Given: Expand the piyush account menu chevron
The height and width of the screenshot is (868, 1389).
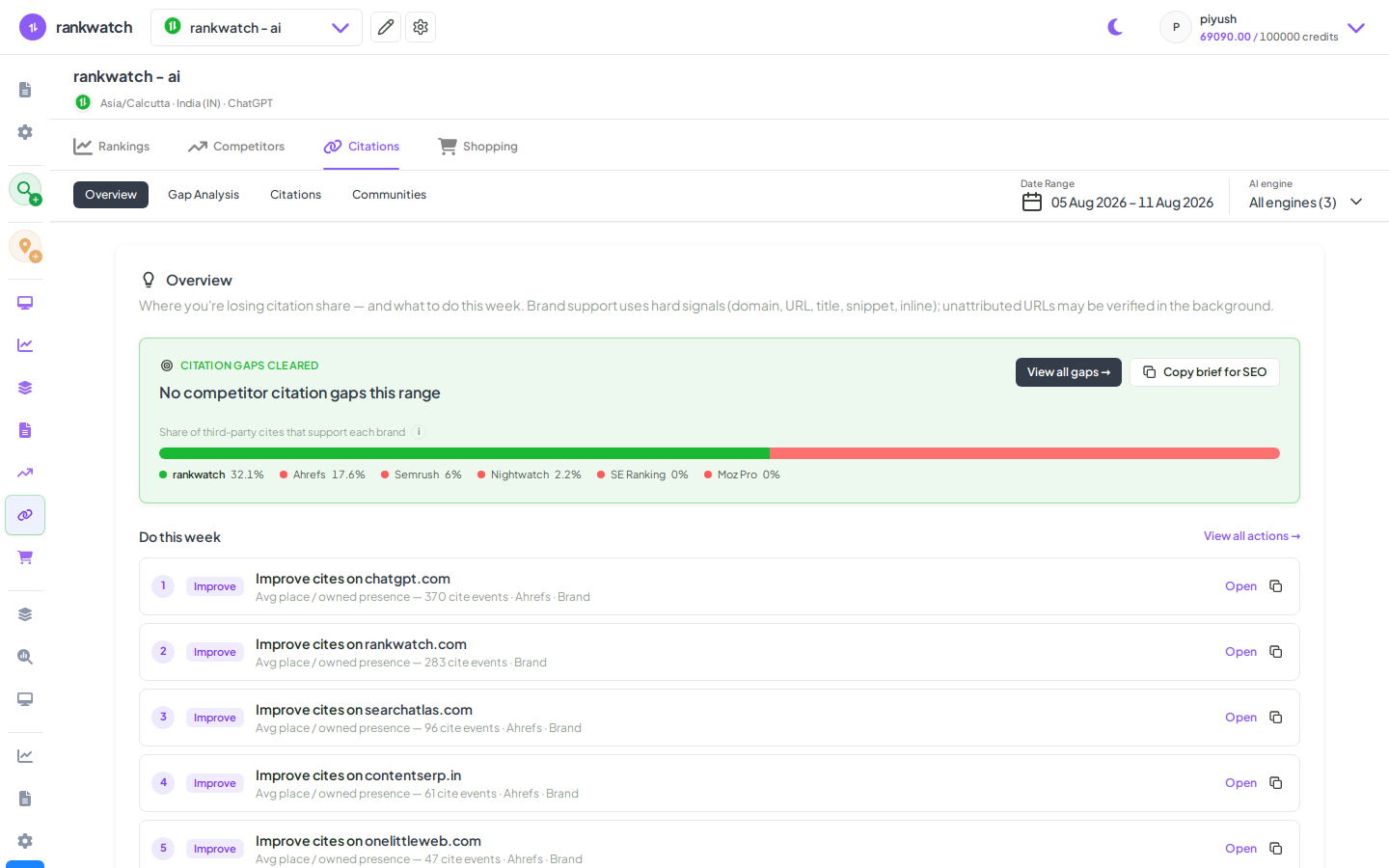Looking at the screenshot, I should (1356, 27).
